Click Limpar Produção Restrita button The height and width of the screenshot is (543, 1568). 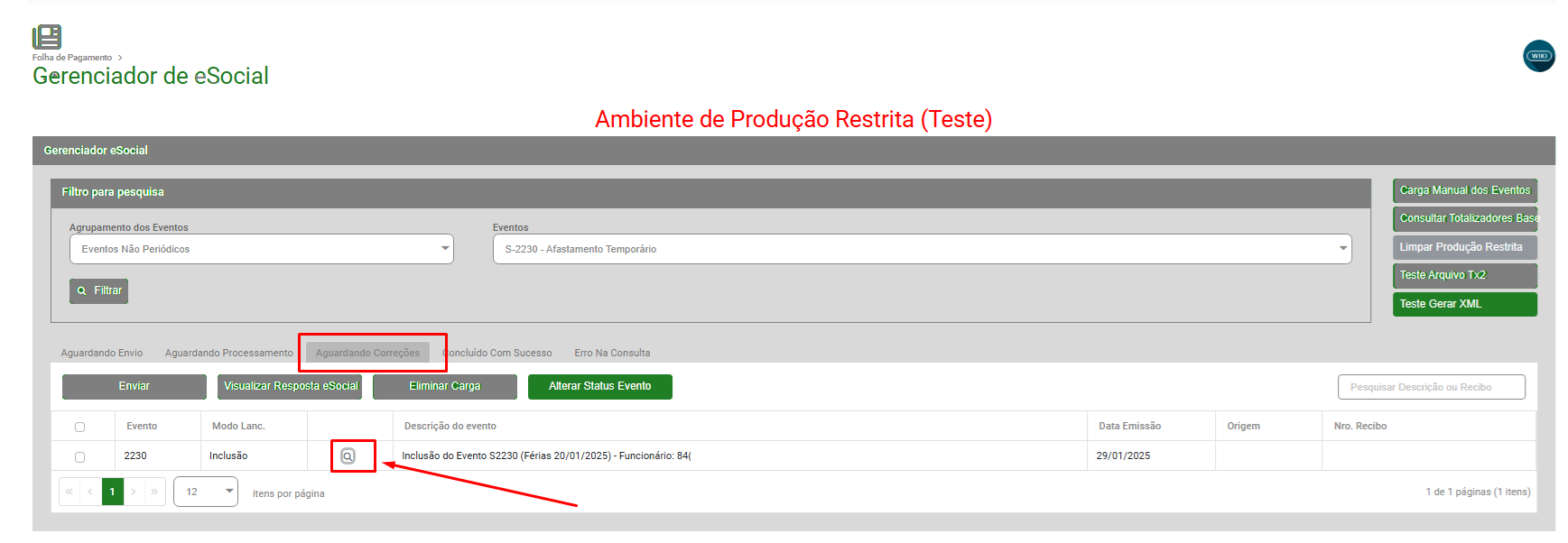[1465, 247]
